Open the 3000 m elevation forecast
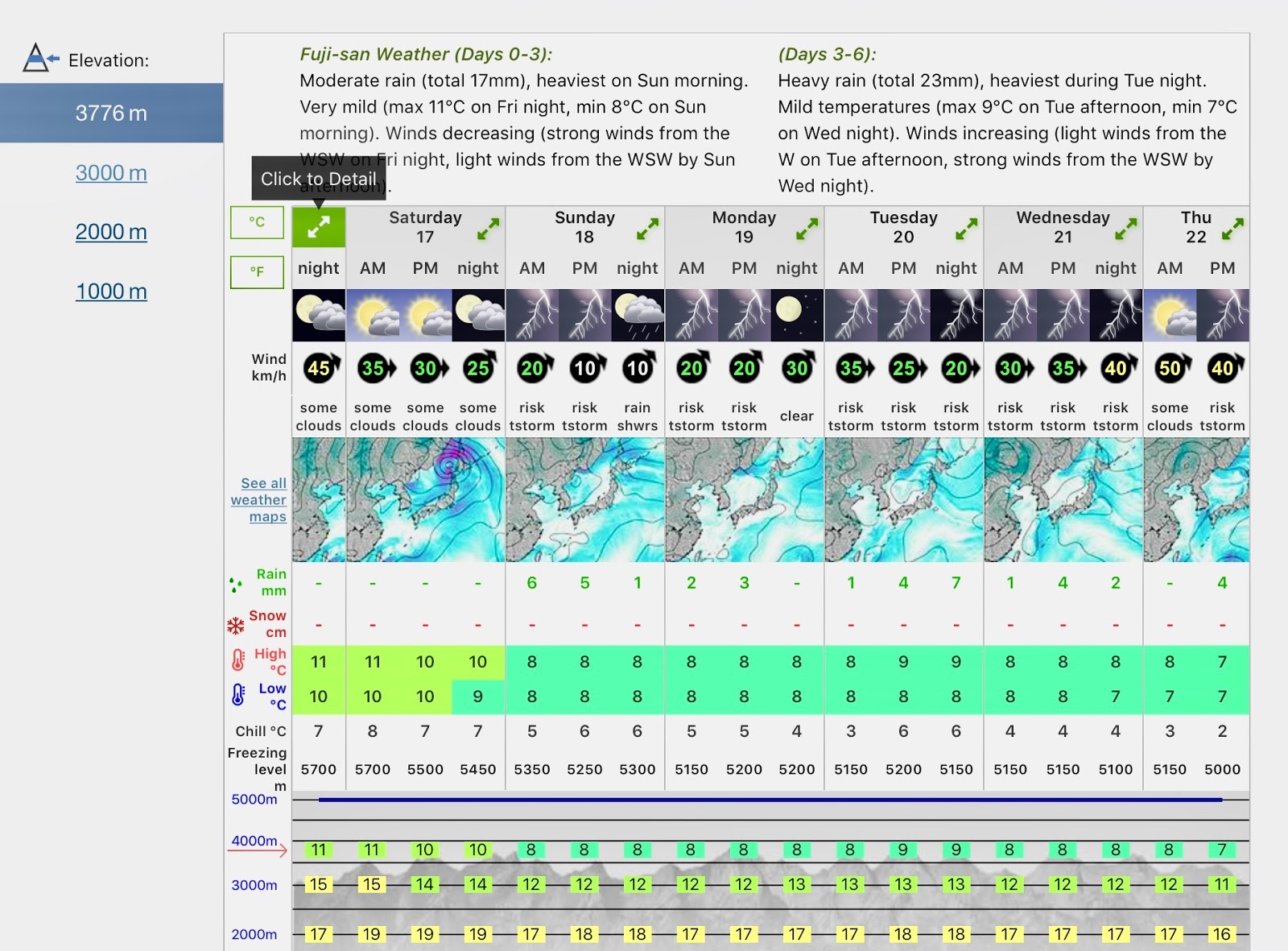This screenshot has height=951, width=1288. pyautogui.click(x=111, y=172)
